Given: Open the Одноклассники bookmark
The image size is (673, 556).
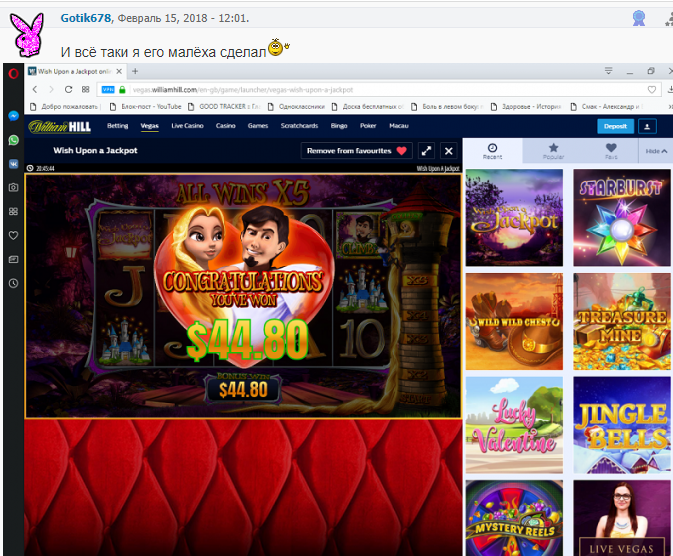Looking at the screenshot, I should point(296,106).
